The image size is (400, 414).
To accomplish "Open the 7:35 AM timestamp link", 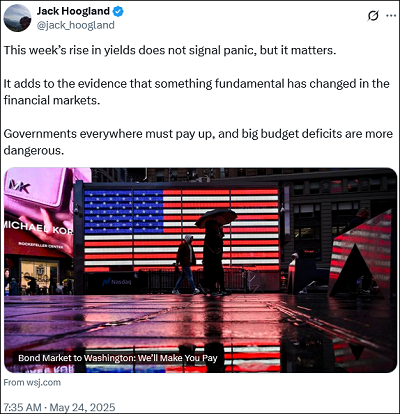I will click(x=22, y=407).
